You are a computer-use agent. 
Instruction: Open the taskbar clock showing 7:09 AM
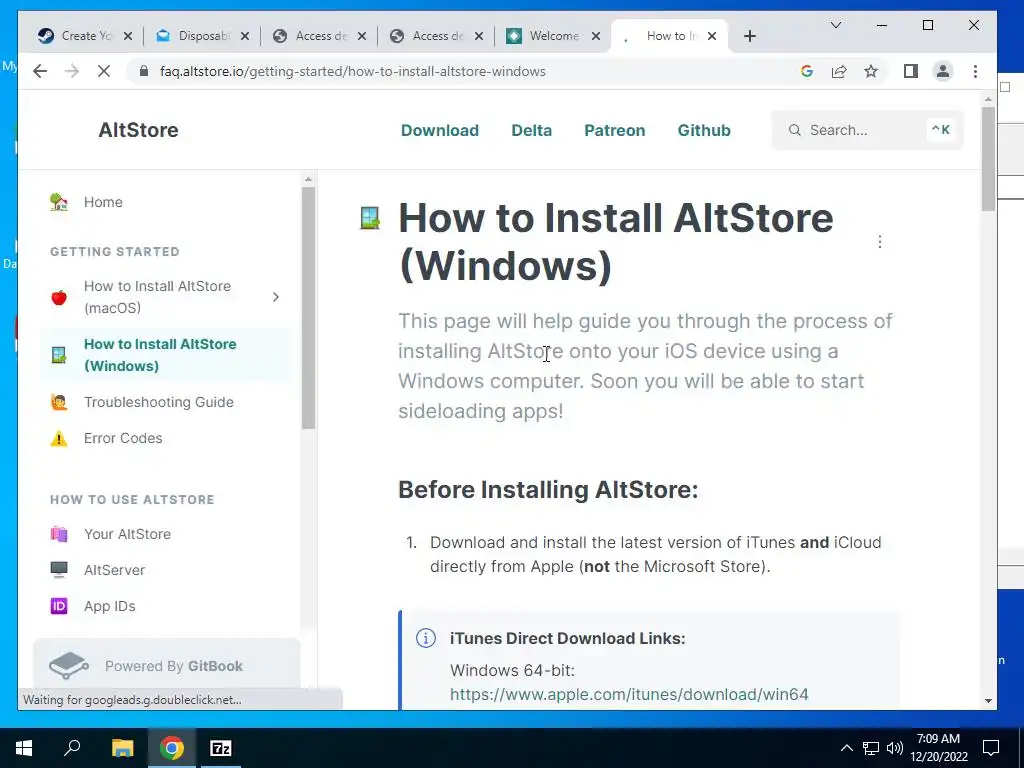tap(938, 748)
